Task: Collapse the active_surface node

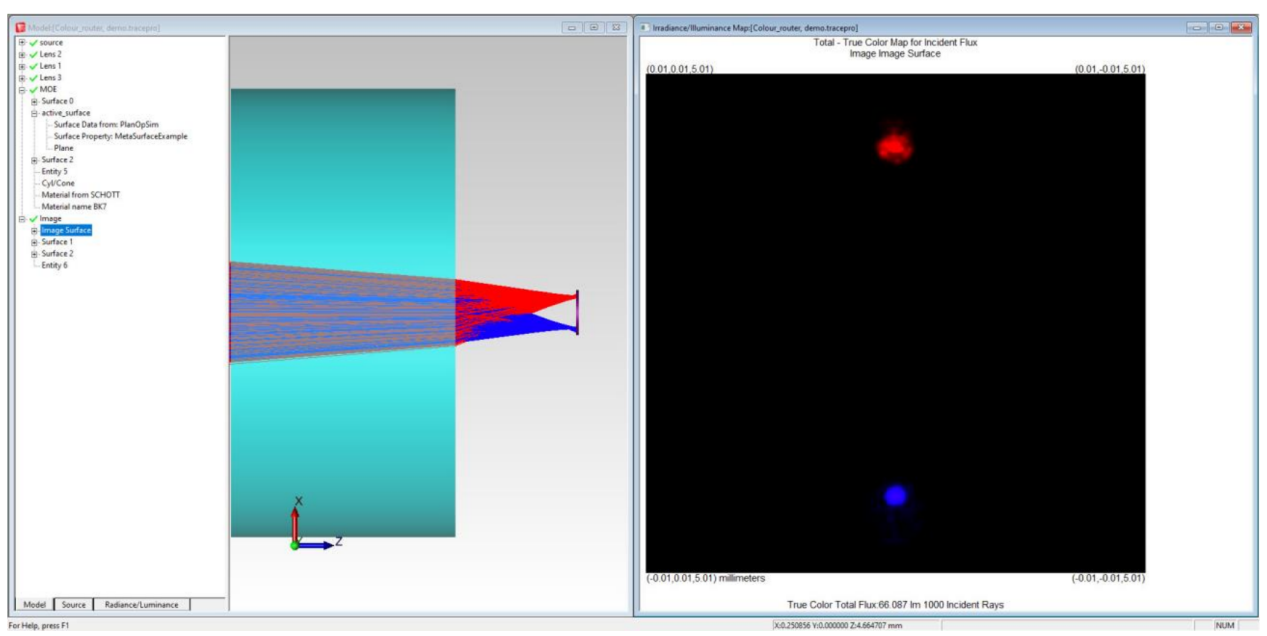Action: pos(35,113)
